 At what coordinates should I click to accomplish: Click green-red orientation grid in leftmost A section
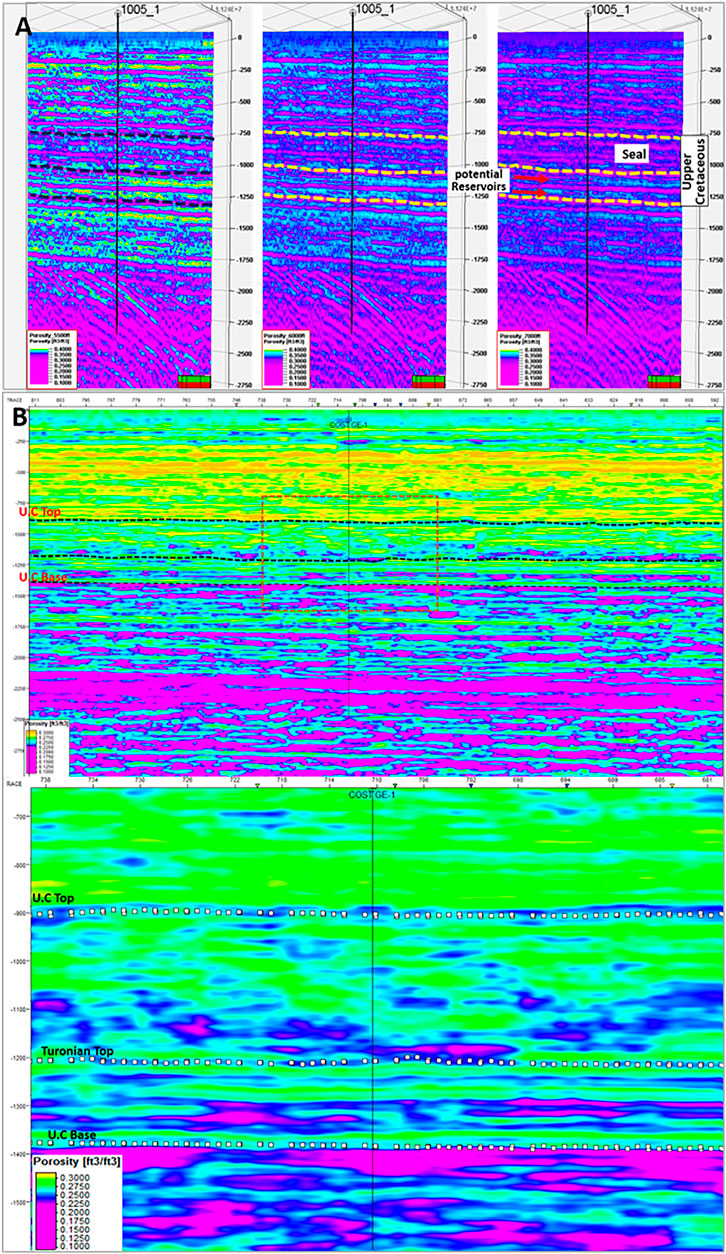(x=195, y=381)
